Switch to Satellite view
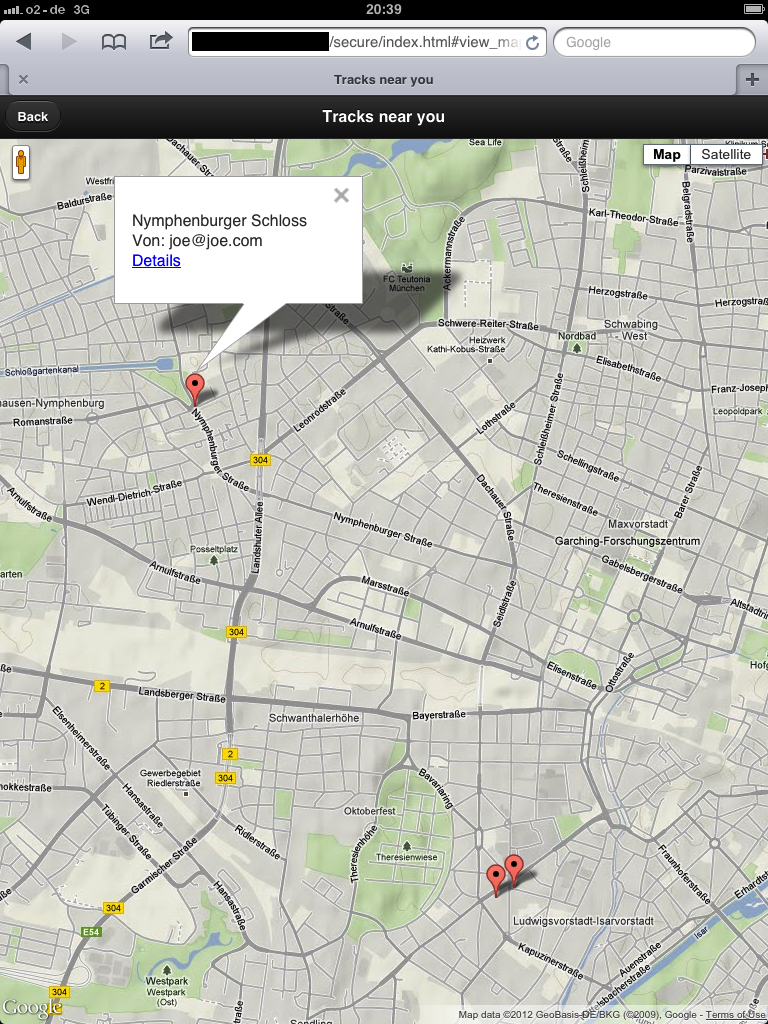768x1024 pixels. point(726,154)
